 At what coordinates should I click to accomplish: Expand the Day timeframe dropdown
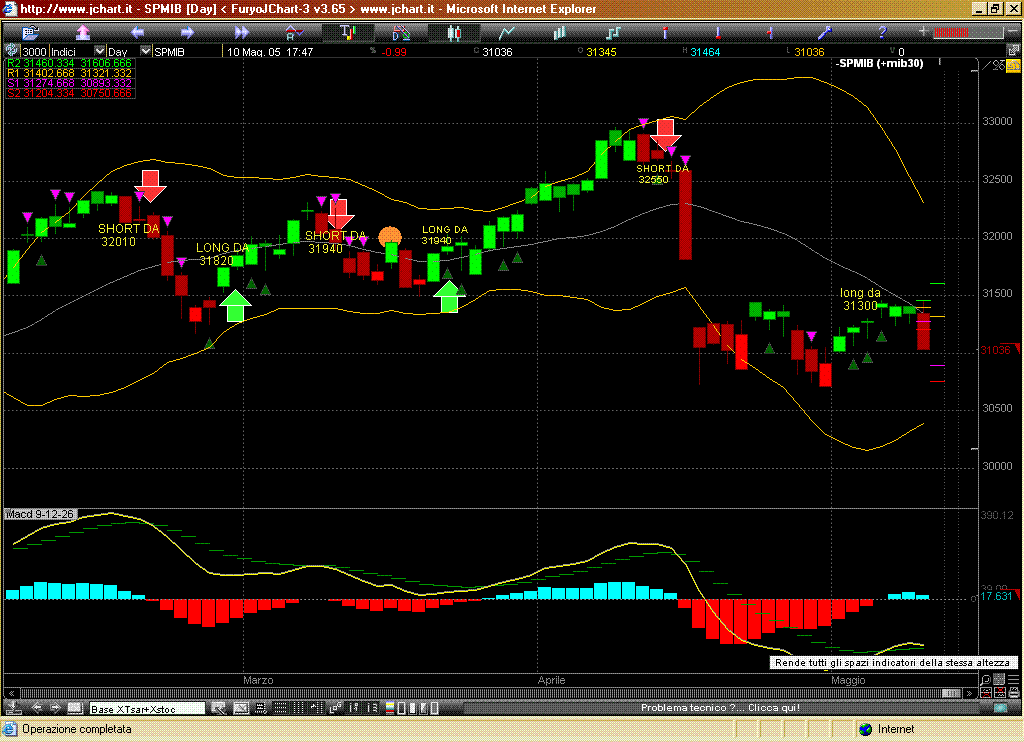coord(145,51)
